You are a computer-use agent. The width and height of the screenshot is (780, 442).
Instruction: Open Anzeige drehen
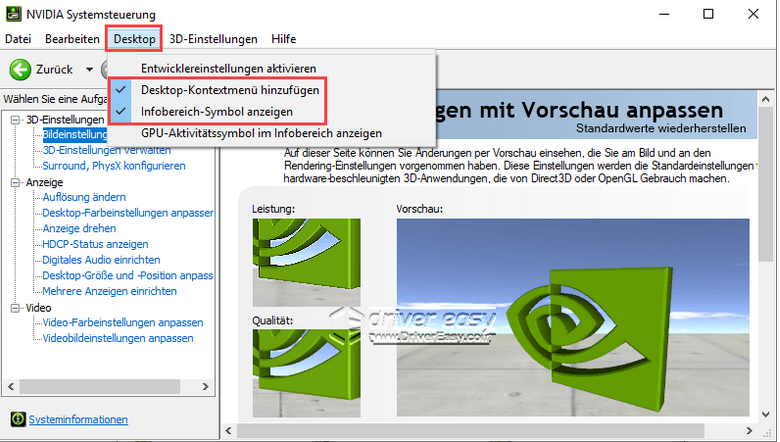point(79,228)
